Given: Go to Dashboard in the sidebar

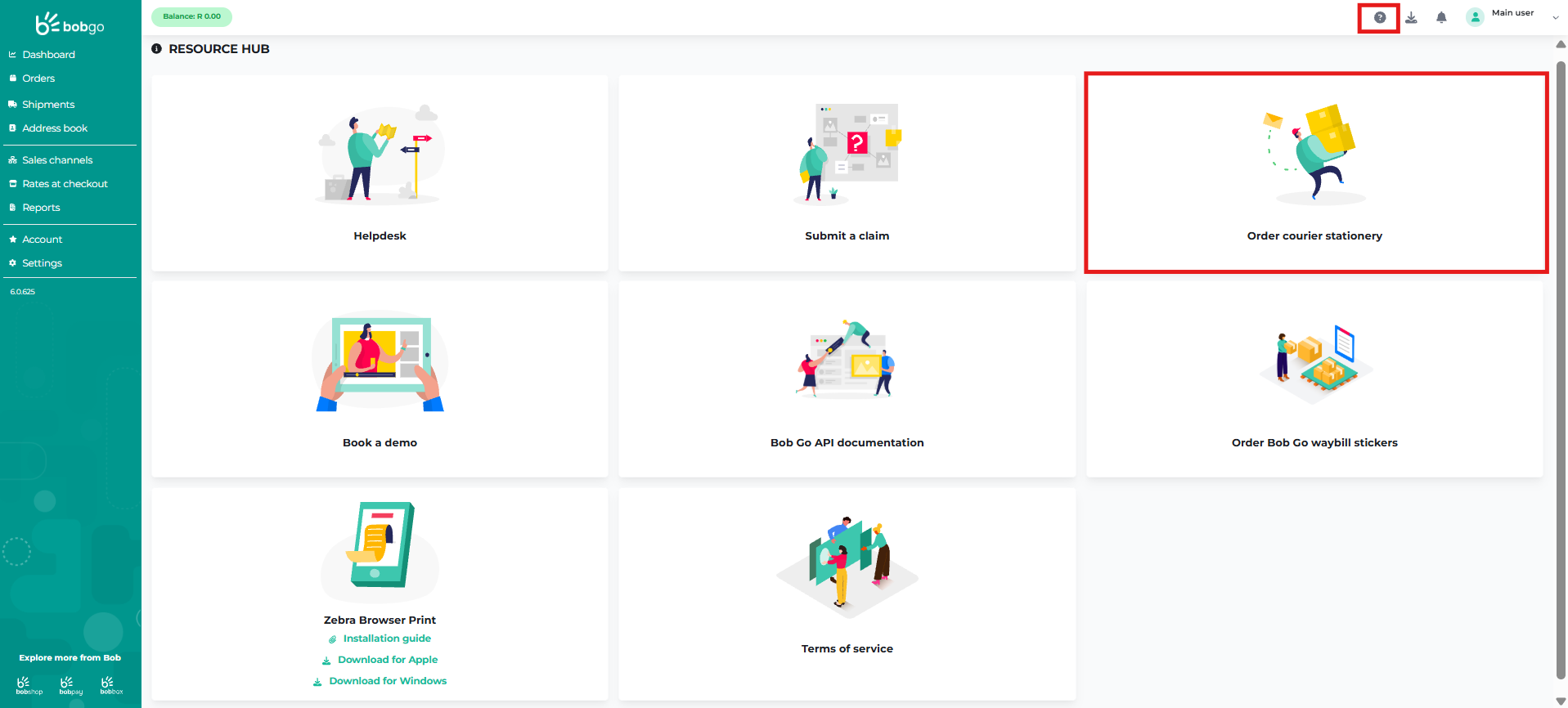Looking at the screenshot, I should pyautogui.click(x=48, y=55).
